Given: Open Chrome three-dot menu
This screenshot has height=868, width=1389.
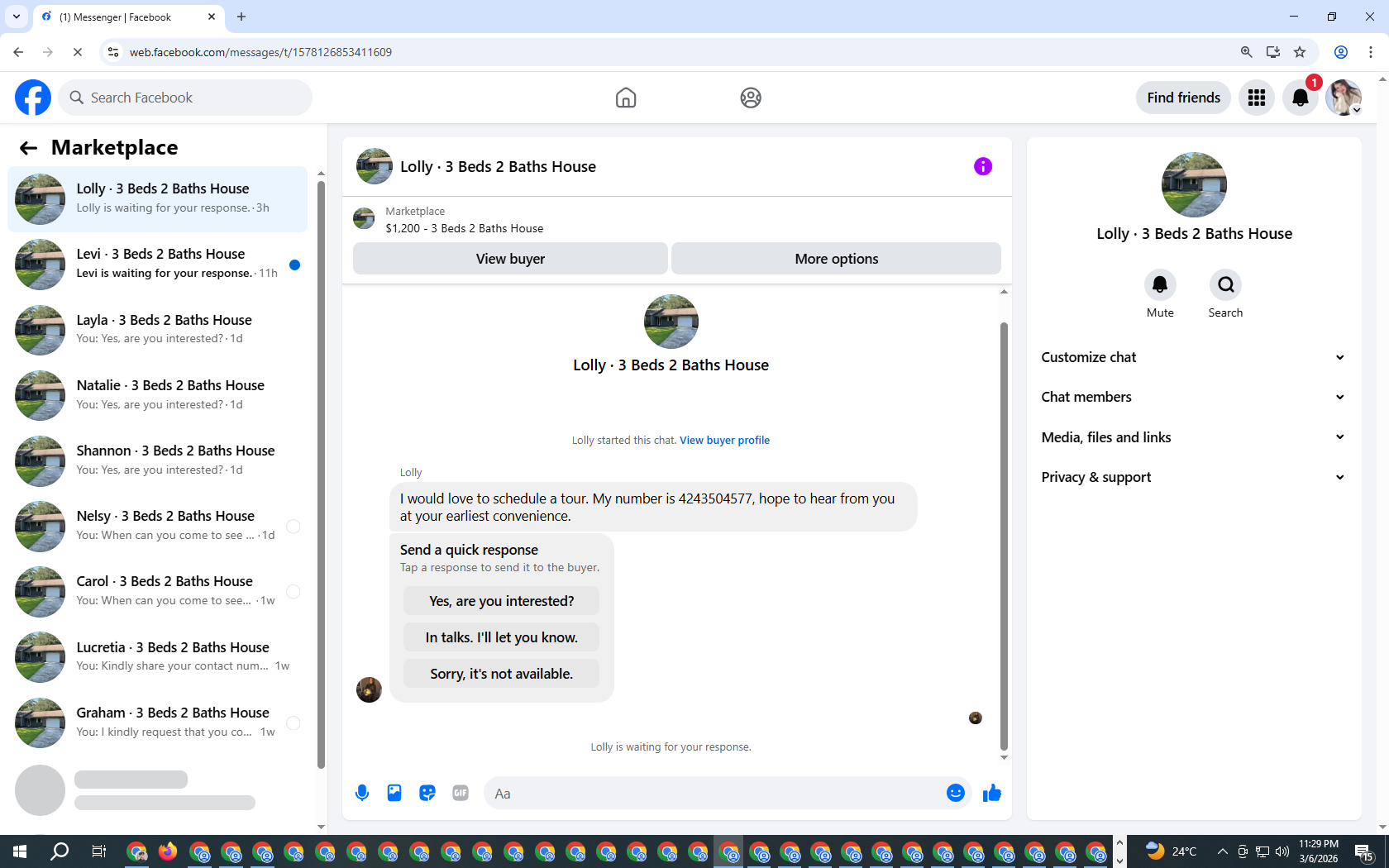Looking at the screenshot, I should (x=1371, y=52).
